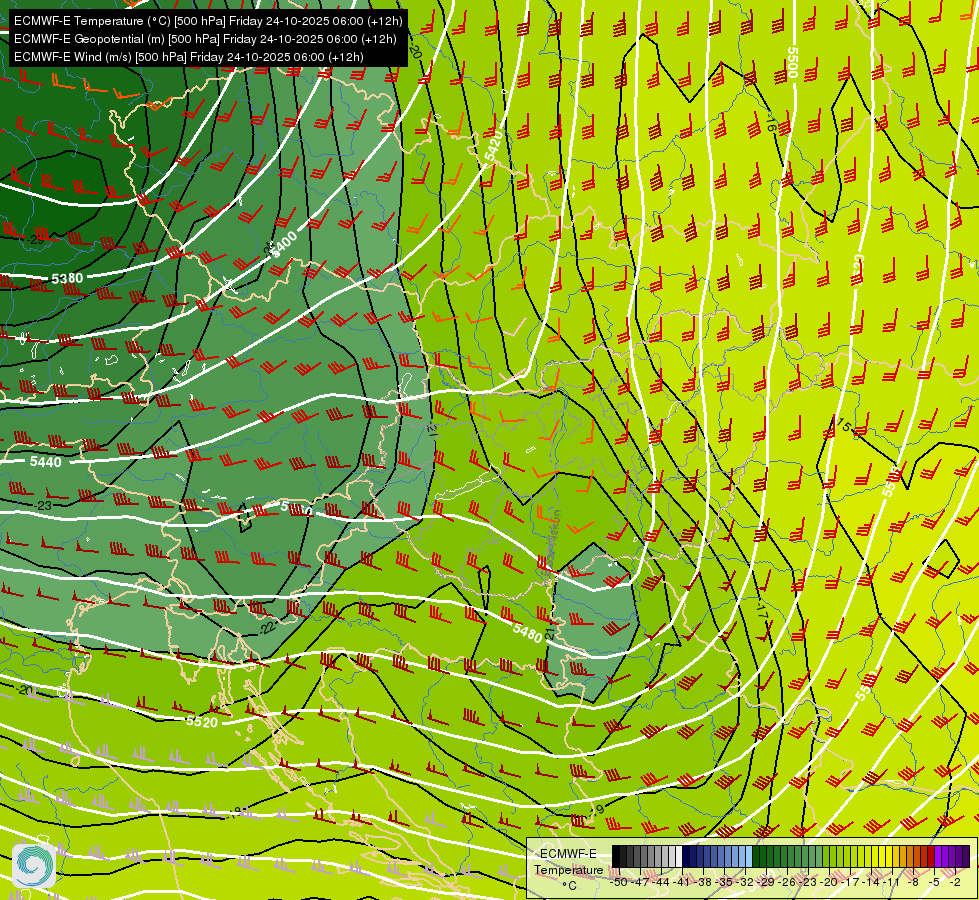This screenshot has width=979, height=900.
Task: Select the ECMWF-E Temperature title line
Action: click(x=208, y=21)
